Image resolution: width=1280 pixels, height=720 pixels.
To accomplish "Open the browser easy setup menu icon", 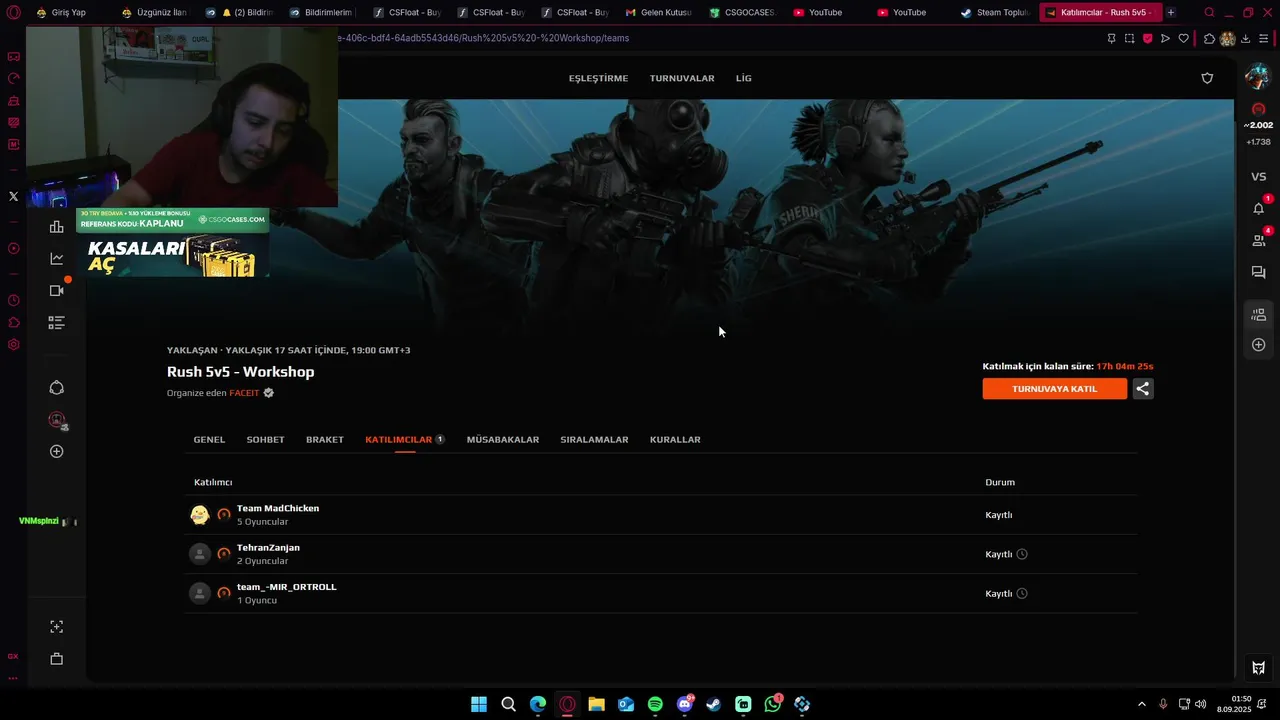I will (1263, 38).
